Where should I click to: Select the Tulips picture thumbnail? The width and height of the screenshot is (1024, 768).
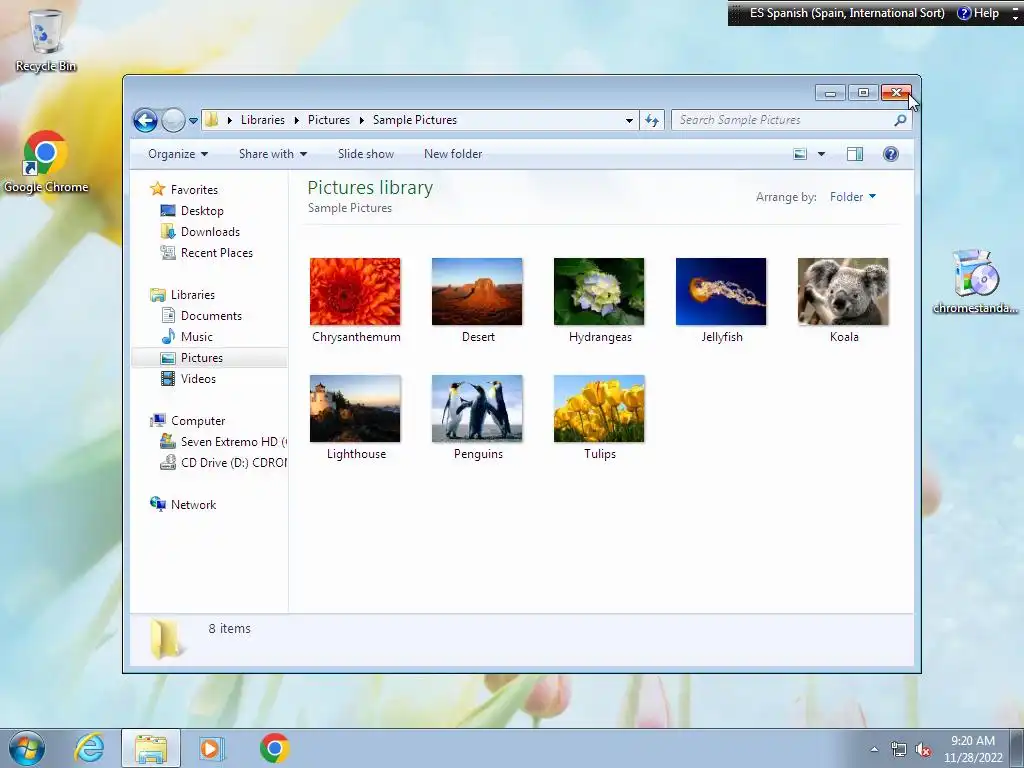point(599,409)
